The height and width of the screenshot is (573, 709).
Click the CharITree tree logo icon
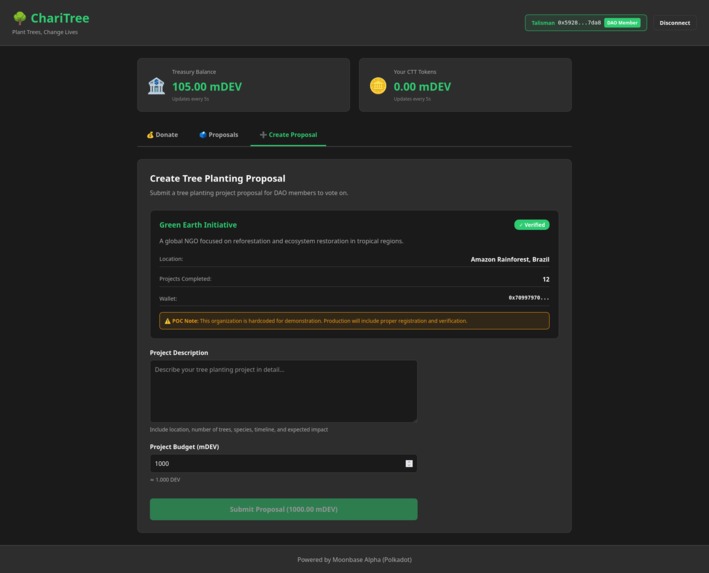[19, 18]
